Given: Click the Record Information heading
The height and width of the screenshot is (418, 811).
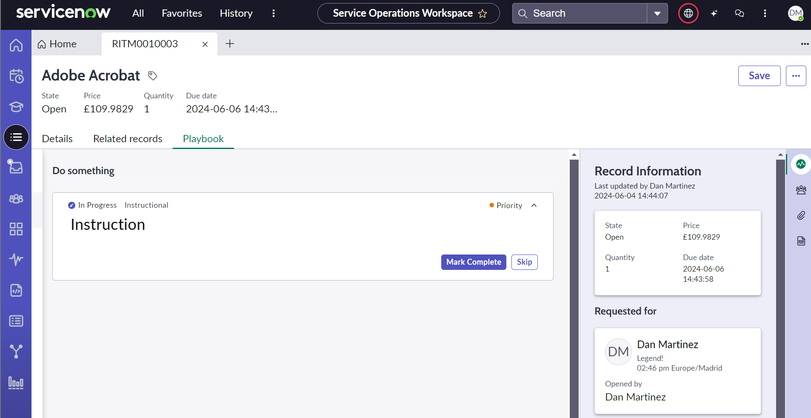Looking at the screenshot, I should [x=648, y=171].
